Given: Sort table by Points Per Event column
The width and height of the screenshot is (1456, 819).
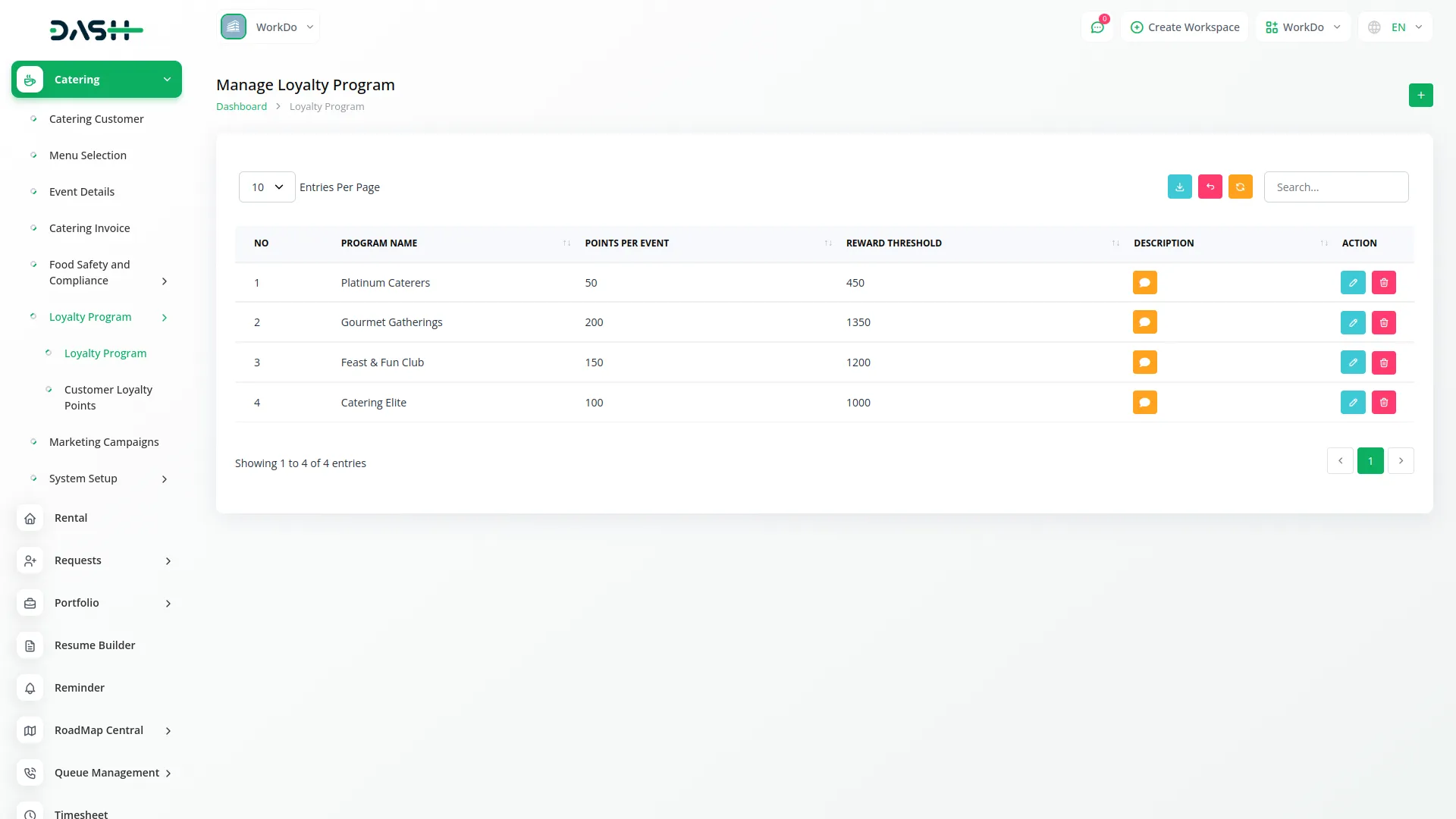Looking at the screenshot, I should tap(626, 243).
